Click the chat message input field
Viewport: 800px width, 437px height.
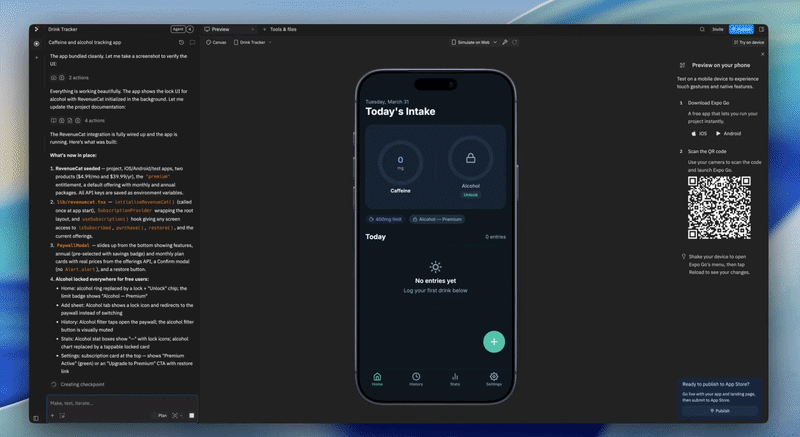click(x=110, y=403)
